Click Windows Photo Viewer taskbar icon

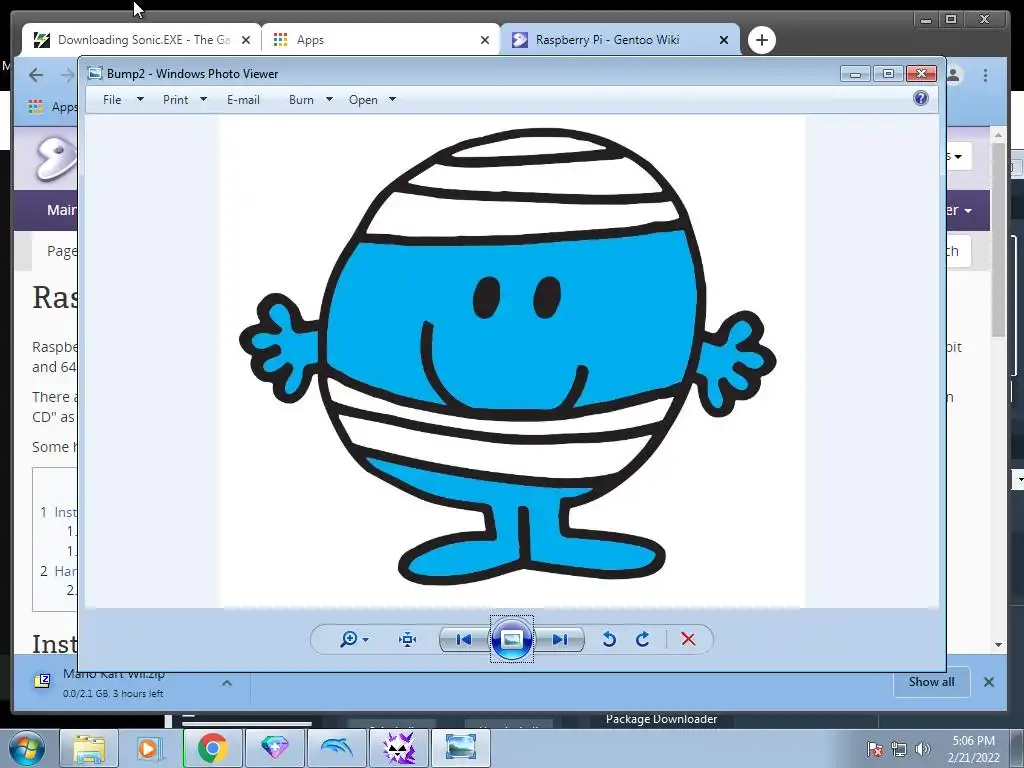[460, 748]
